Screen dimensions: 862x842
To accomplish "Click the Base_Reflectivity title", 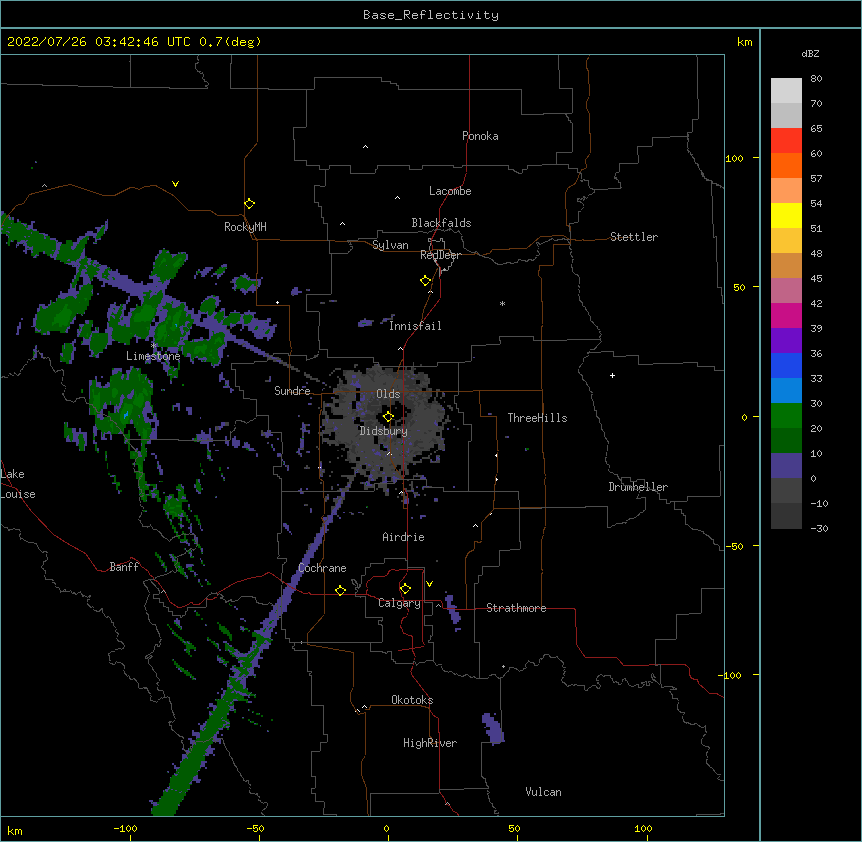I will tap(431, 15).
